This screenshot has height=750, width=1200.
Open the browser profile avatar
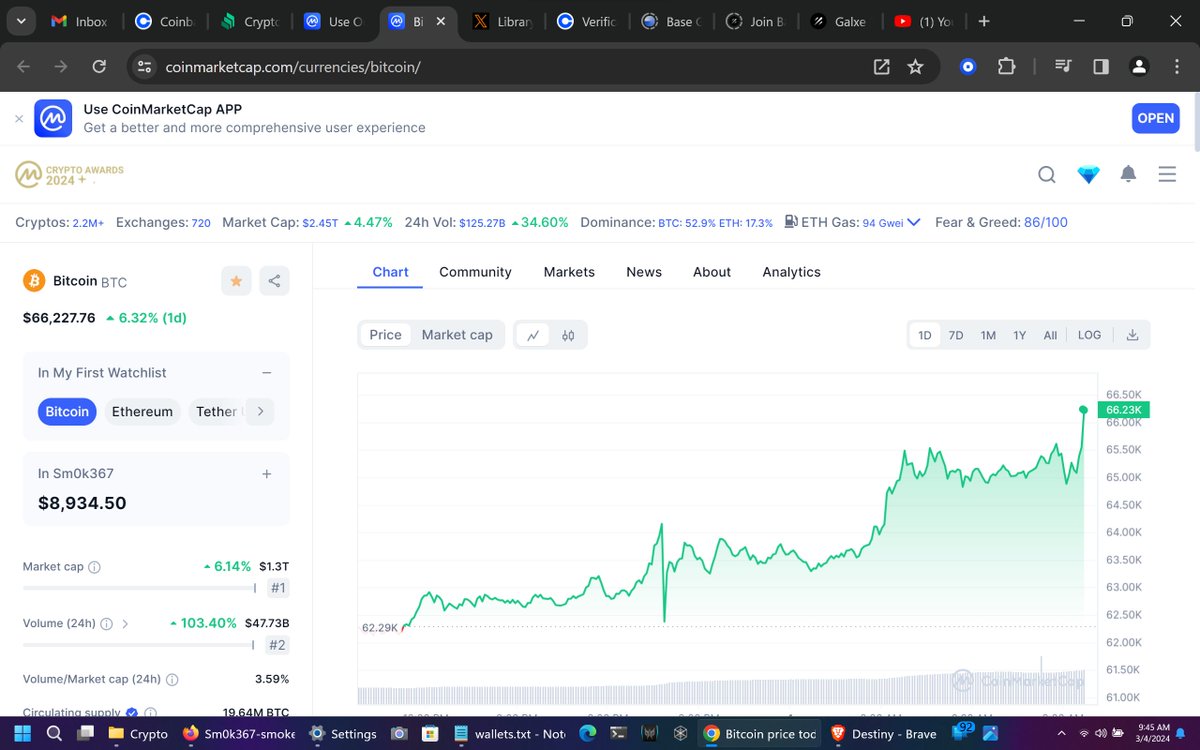coord(1139,67)
